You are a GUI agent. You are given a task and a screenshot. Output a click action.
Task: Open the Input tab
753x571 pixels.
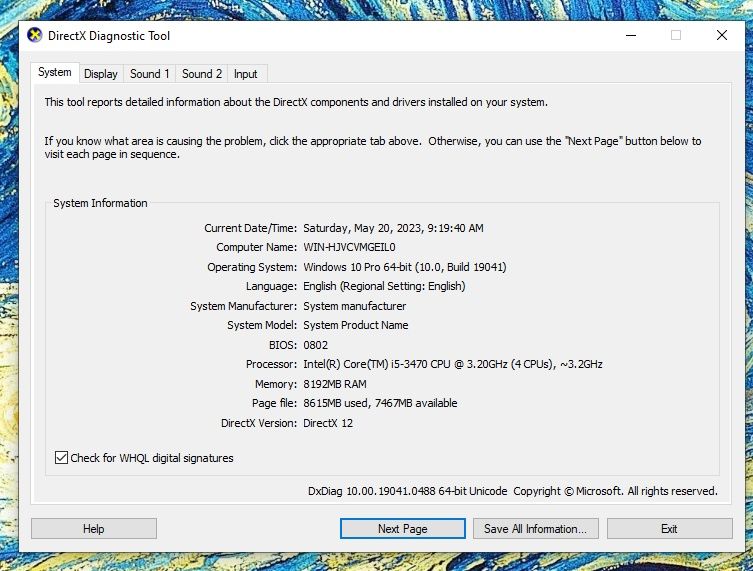pos(245,74)
